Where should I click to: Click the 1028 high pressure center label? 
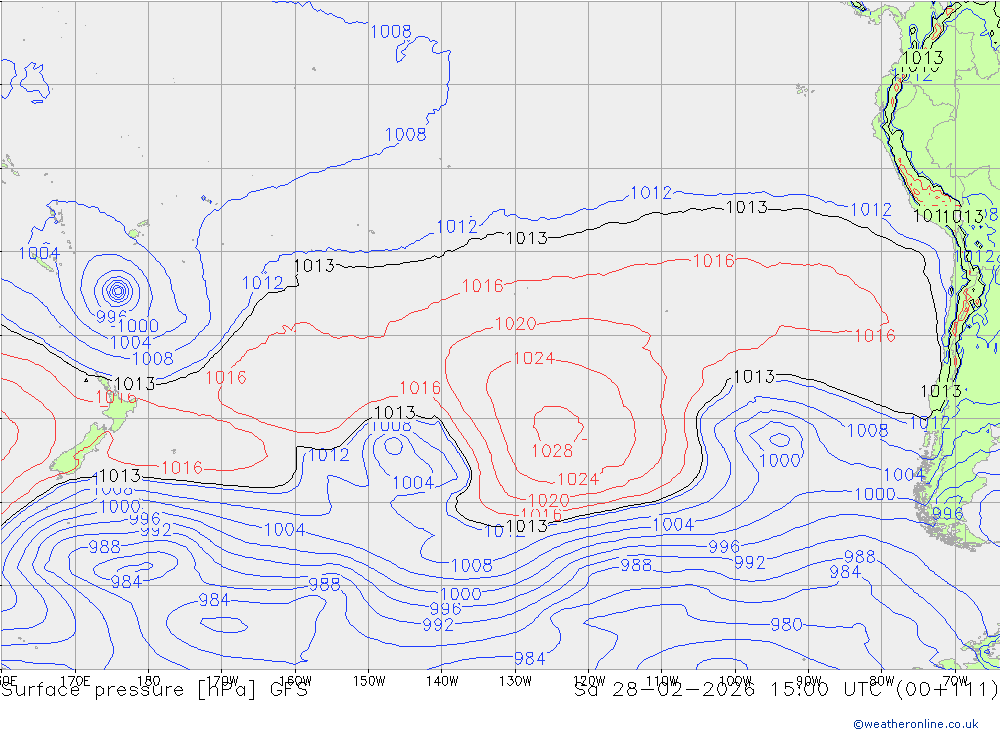point(552,450)
